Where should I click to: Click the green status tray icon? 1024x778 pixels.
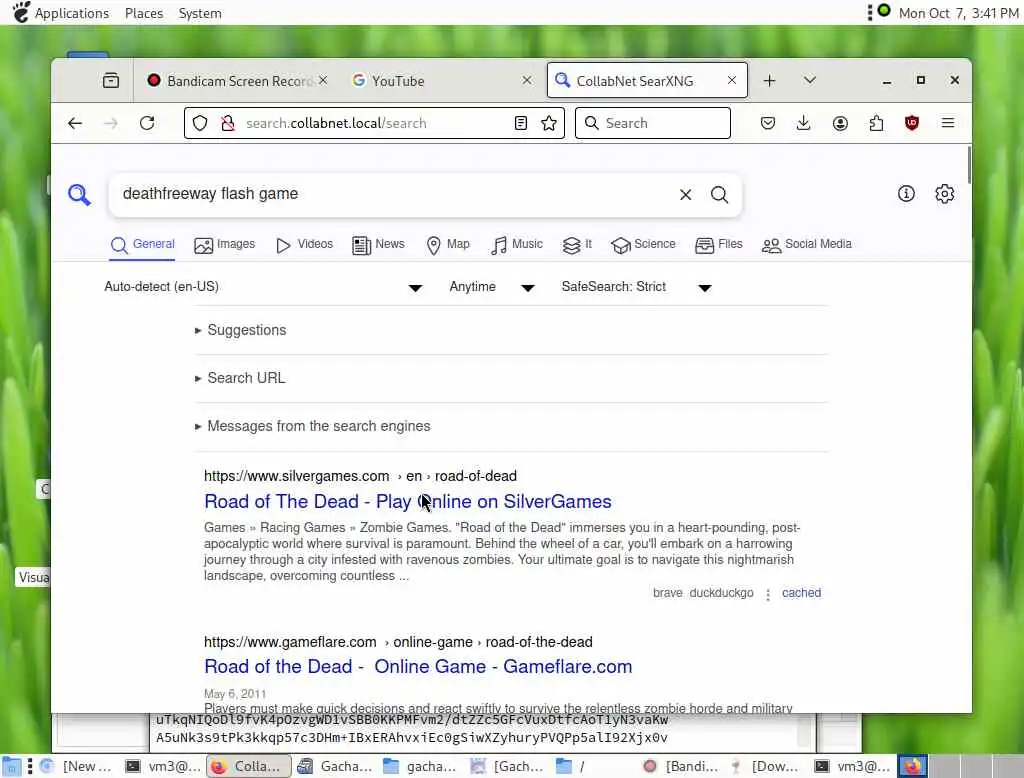[x=884, y=11]
